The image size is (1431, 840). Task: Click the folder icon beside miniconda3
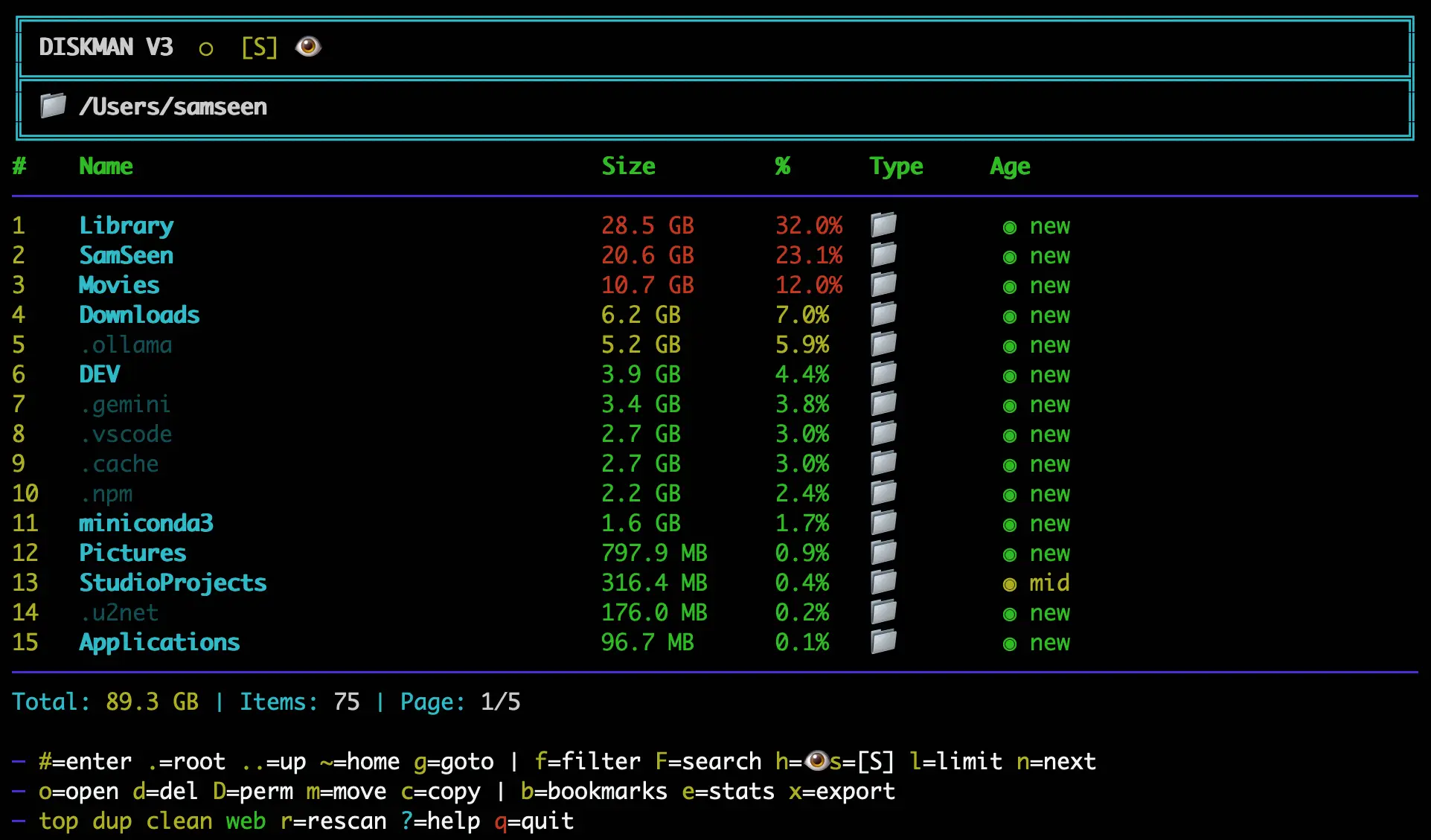(883, 522)
